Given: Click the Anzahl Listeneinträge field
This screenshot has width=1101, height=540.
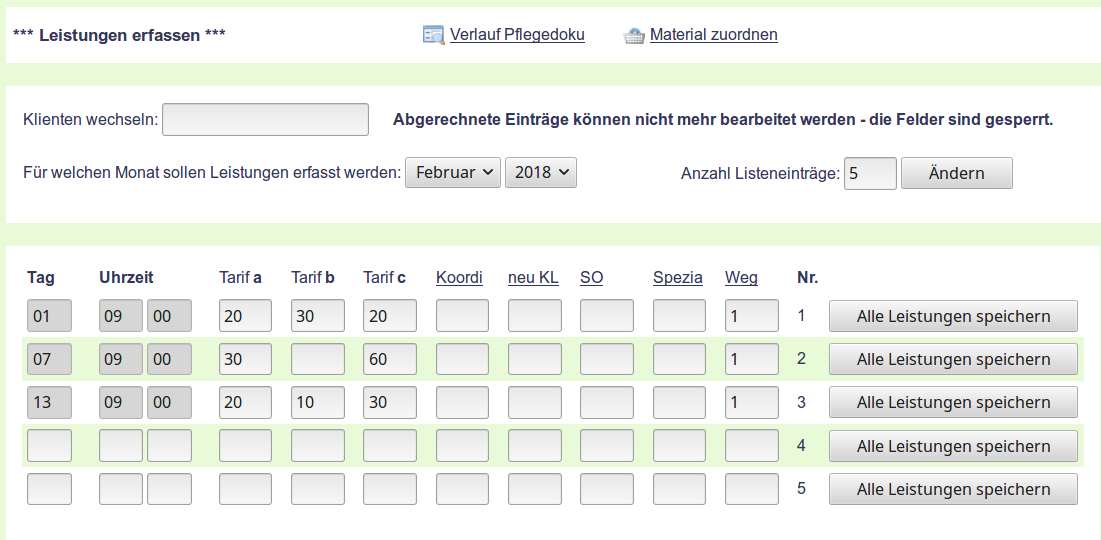Looking at the screenshot, I should pyautogui.click(x=870, y=173).
